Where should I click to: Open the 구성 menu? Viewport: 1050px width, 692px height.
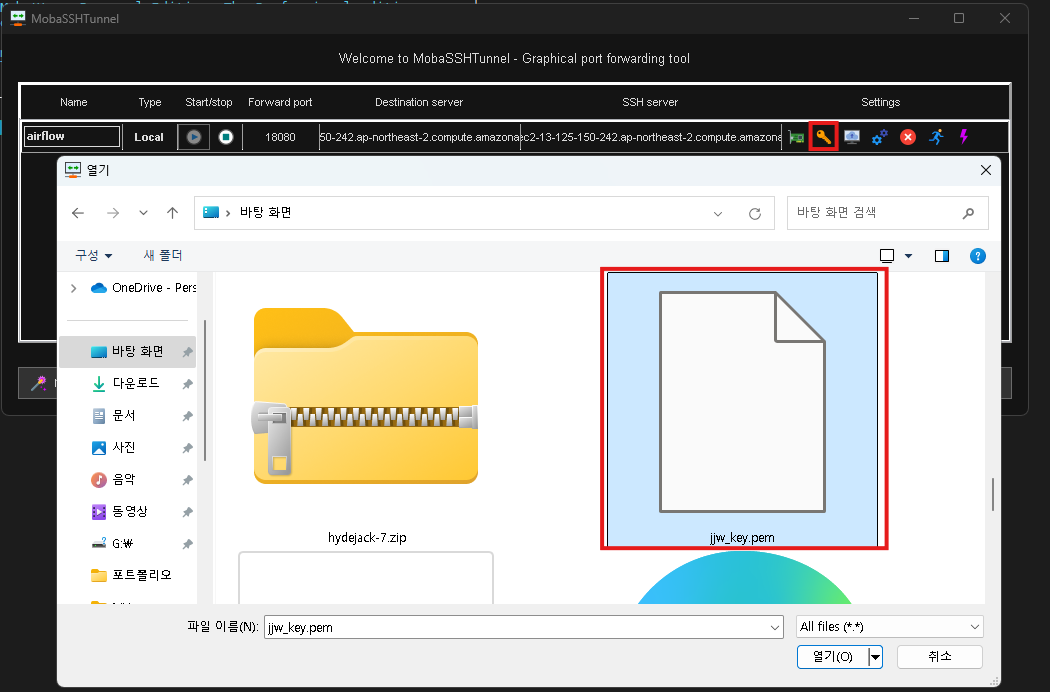[94, 255]
